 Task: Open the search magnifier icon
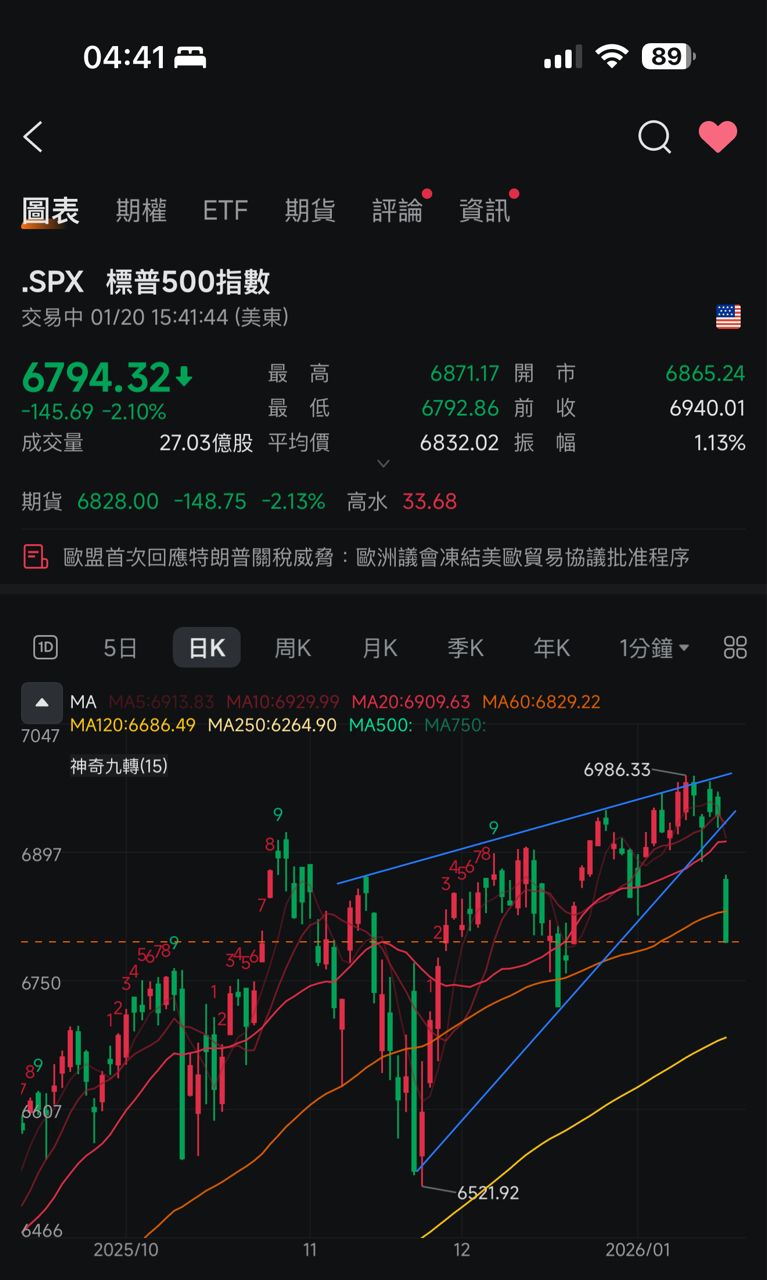[x=654, y=137]
